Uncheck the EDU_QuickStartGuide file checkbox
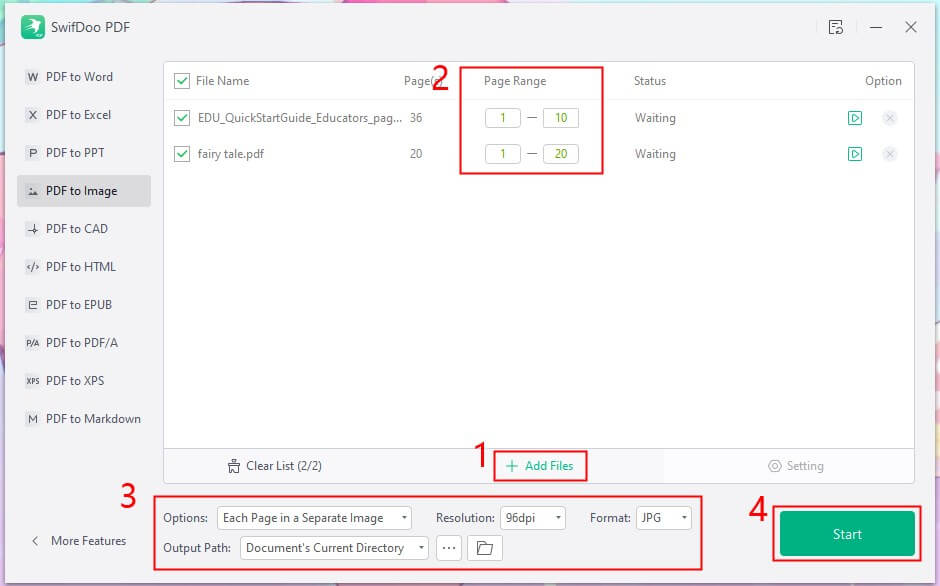This screenshot has width=940, height=586. pyautogui.click(x=182, y=118)
